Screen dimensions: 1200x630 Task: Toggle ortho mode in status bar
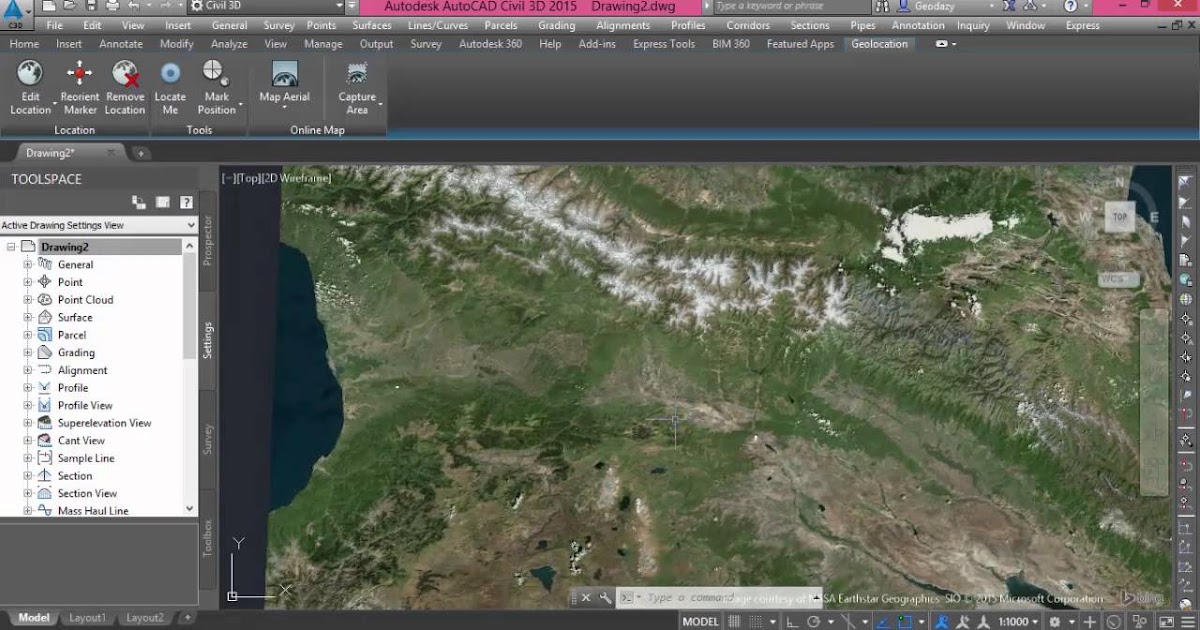point(792,621)
